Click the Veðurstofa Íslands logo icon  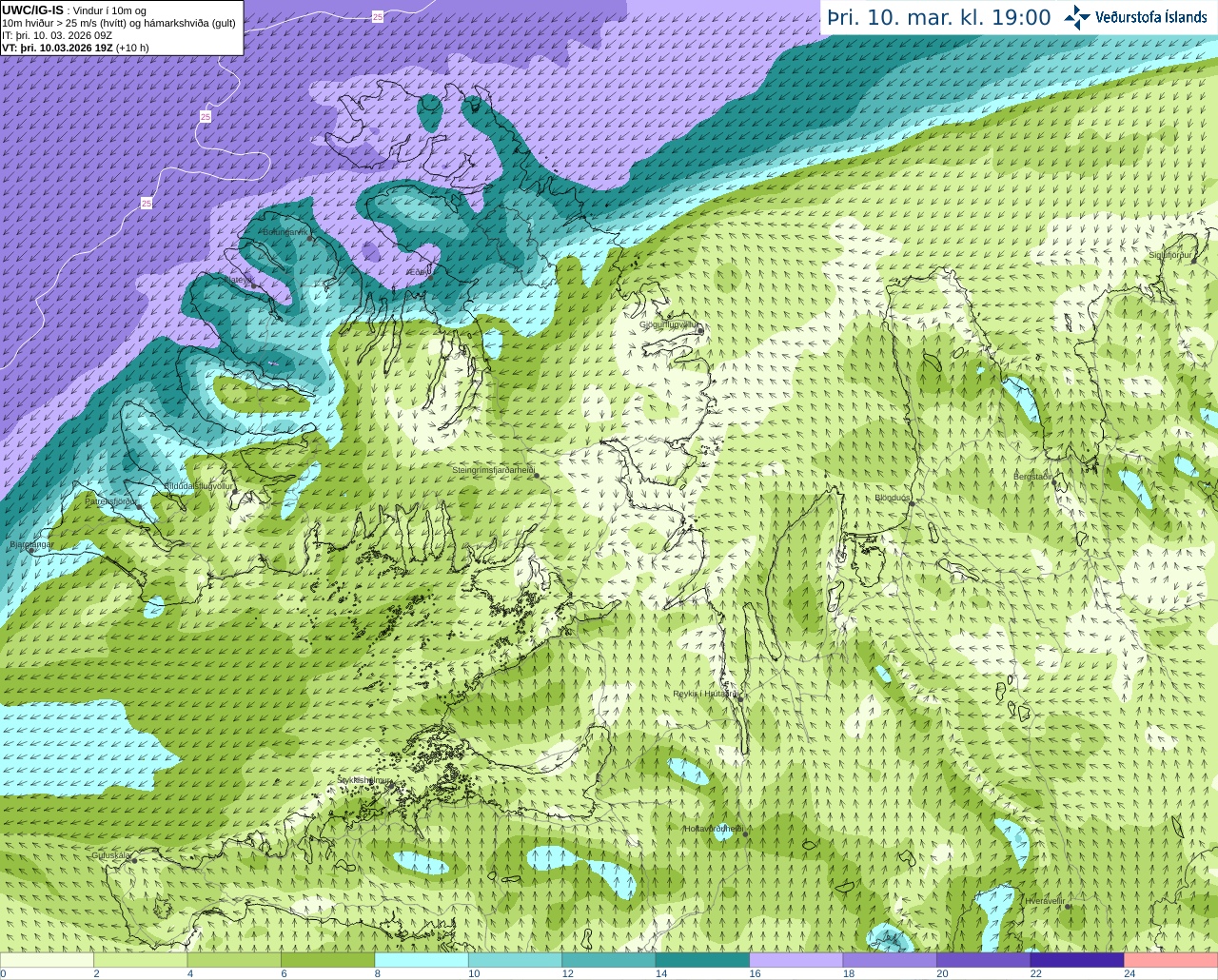1077,17
